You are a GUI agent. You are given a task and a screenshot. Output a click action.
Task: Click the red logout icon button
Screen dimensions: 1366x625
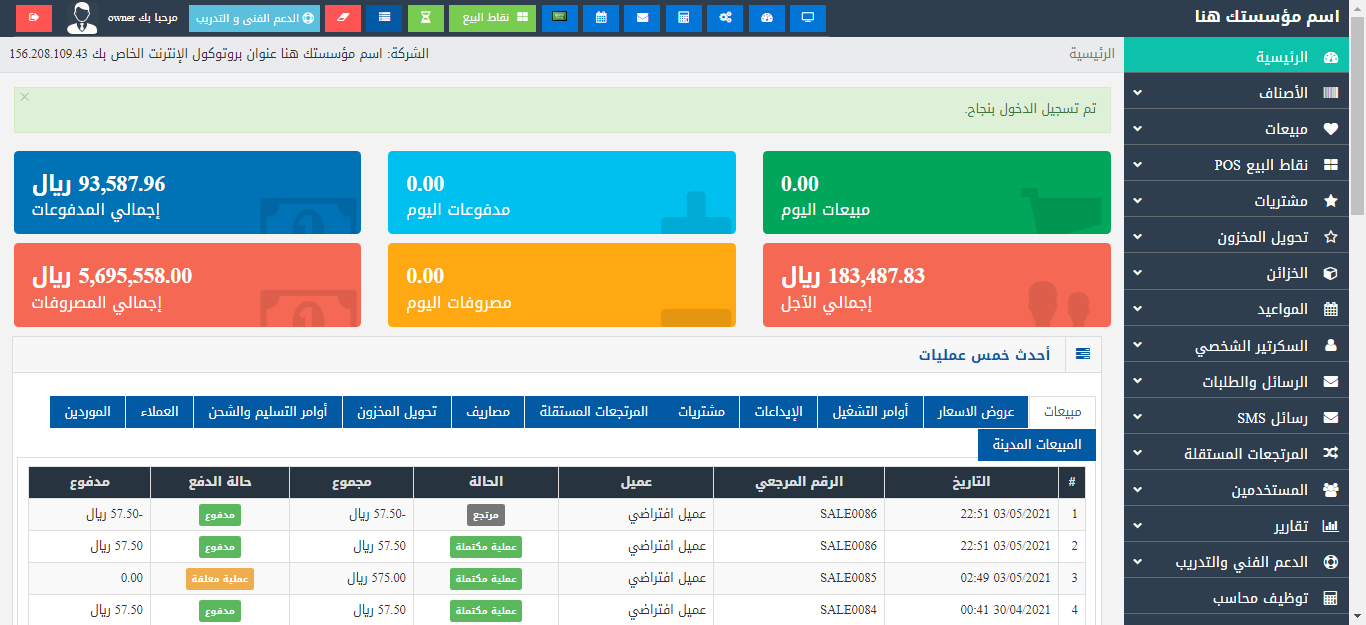(34, 18)
